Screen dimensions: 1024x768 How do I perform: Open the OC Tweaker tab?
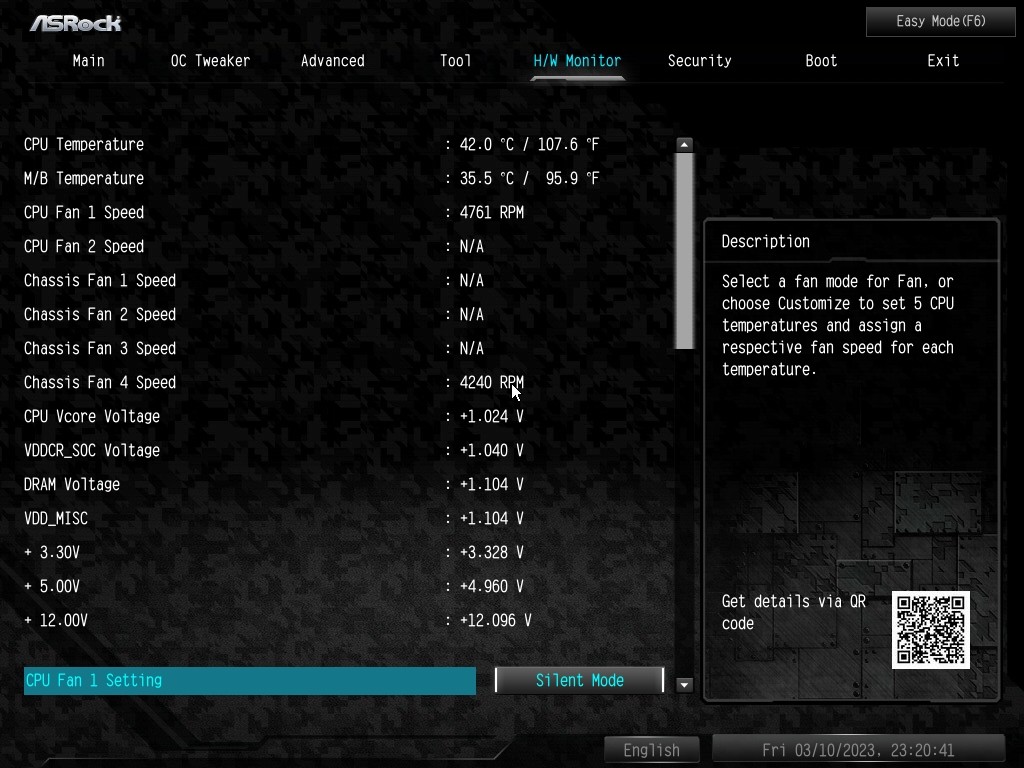click(x=210, y=61)
